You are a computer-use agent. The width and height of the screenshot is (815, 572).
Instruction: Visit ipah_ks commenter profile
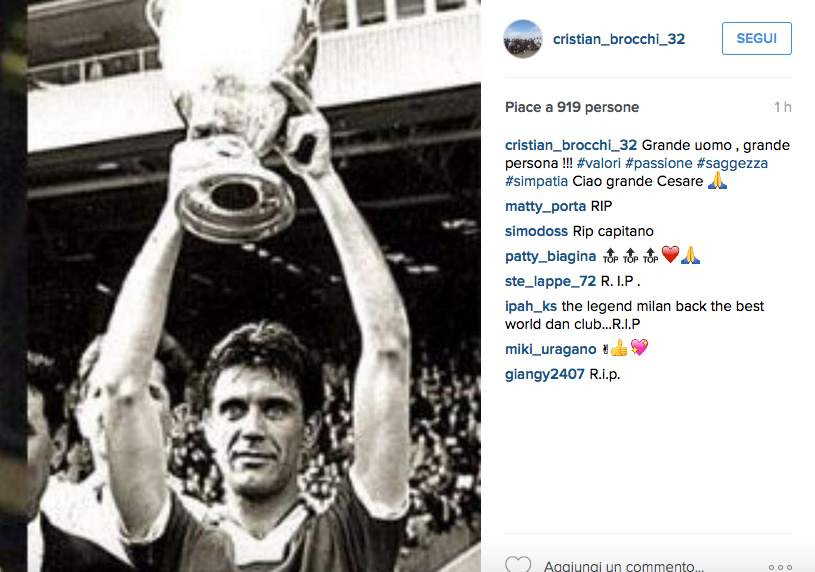[x=531, y=306]
